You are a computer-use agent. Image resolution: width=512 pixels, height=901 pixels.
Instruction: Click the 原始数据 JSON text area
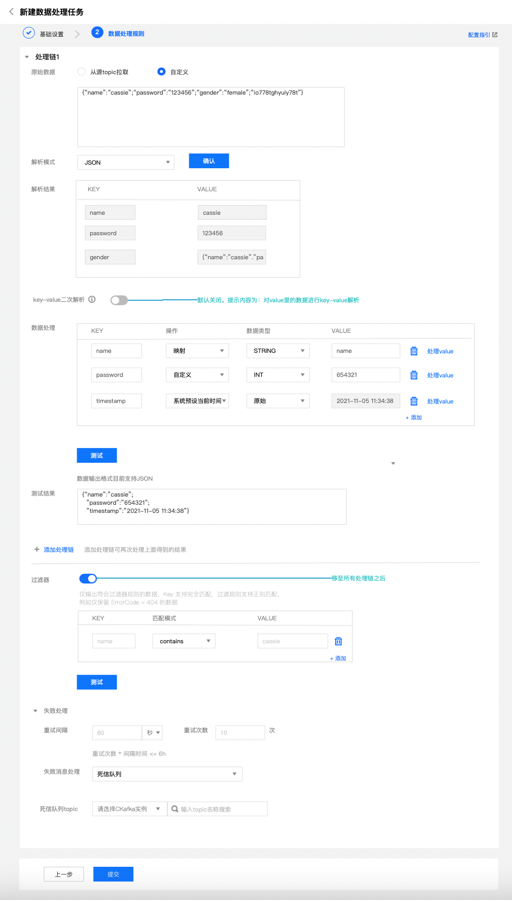[211, 117]
